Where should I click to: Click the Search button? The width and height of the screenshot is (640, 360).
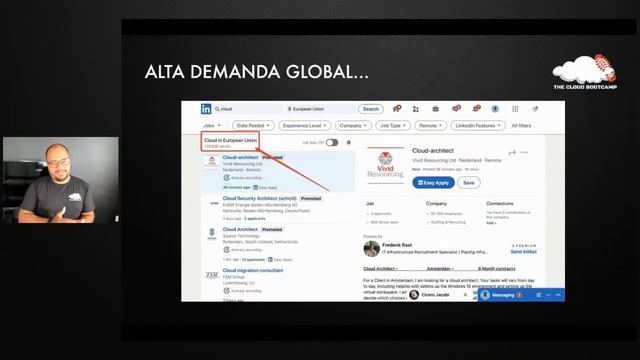tap(371, 109)
